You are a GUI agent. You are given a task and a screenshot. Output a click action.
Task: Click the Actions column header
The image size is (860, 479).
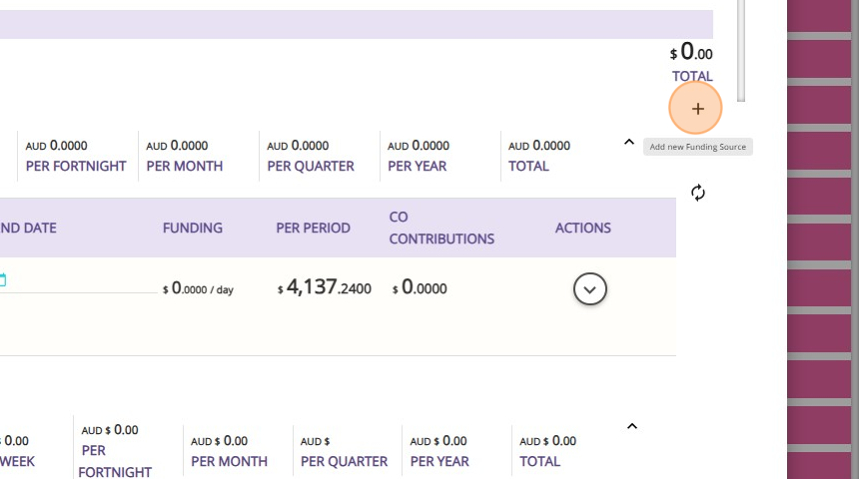[x=583, y=228]
